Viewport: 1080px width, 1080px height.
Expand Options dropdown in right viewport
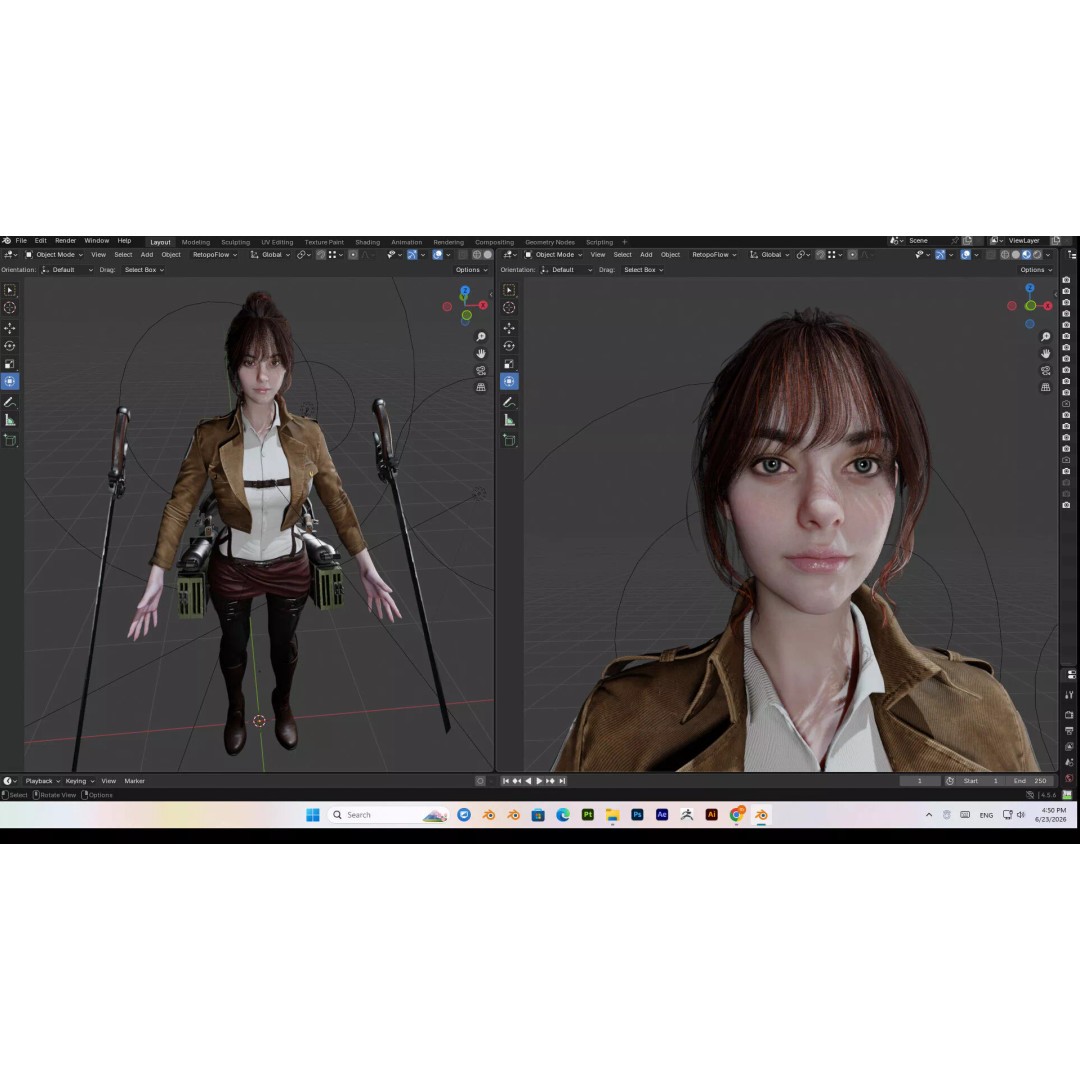[x=1037, y=270]
